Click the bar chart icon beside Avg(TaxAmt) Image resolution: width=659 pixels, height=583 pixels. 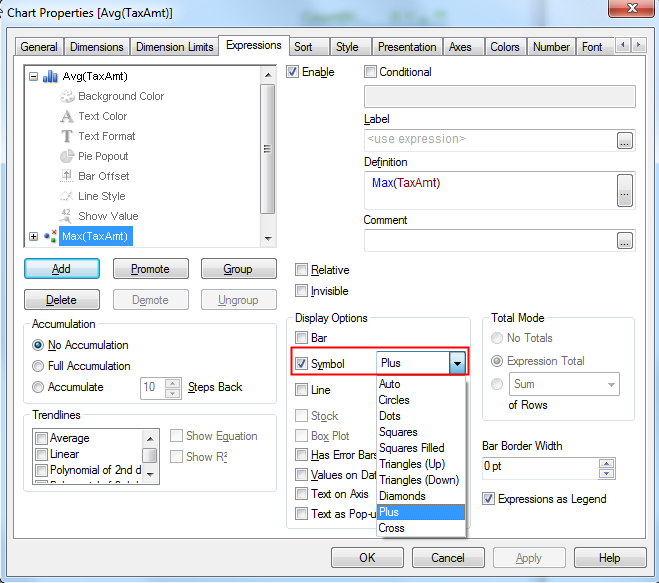(50, 77)
